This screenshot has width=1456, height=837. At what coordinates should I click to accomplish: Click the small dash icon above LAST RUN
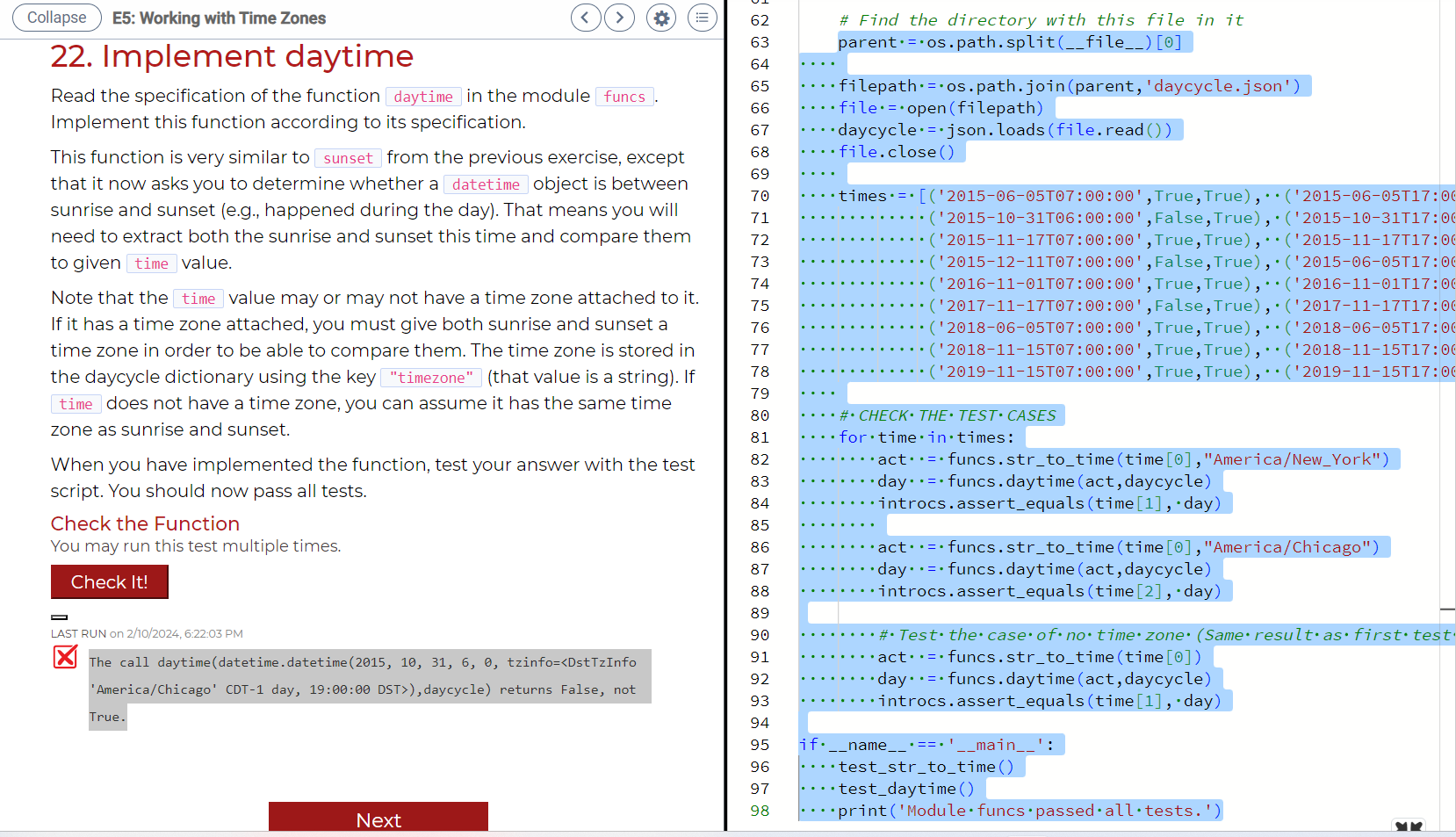click(x=60, y=617)
